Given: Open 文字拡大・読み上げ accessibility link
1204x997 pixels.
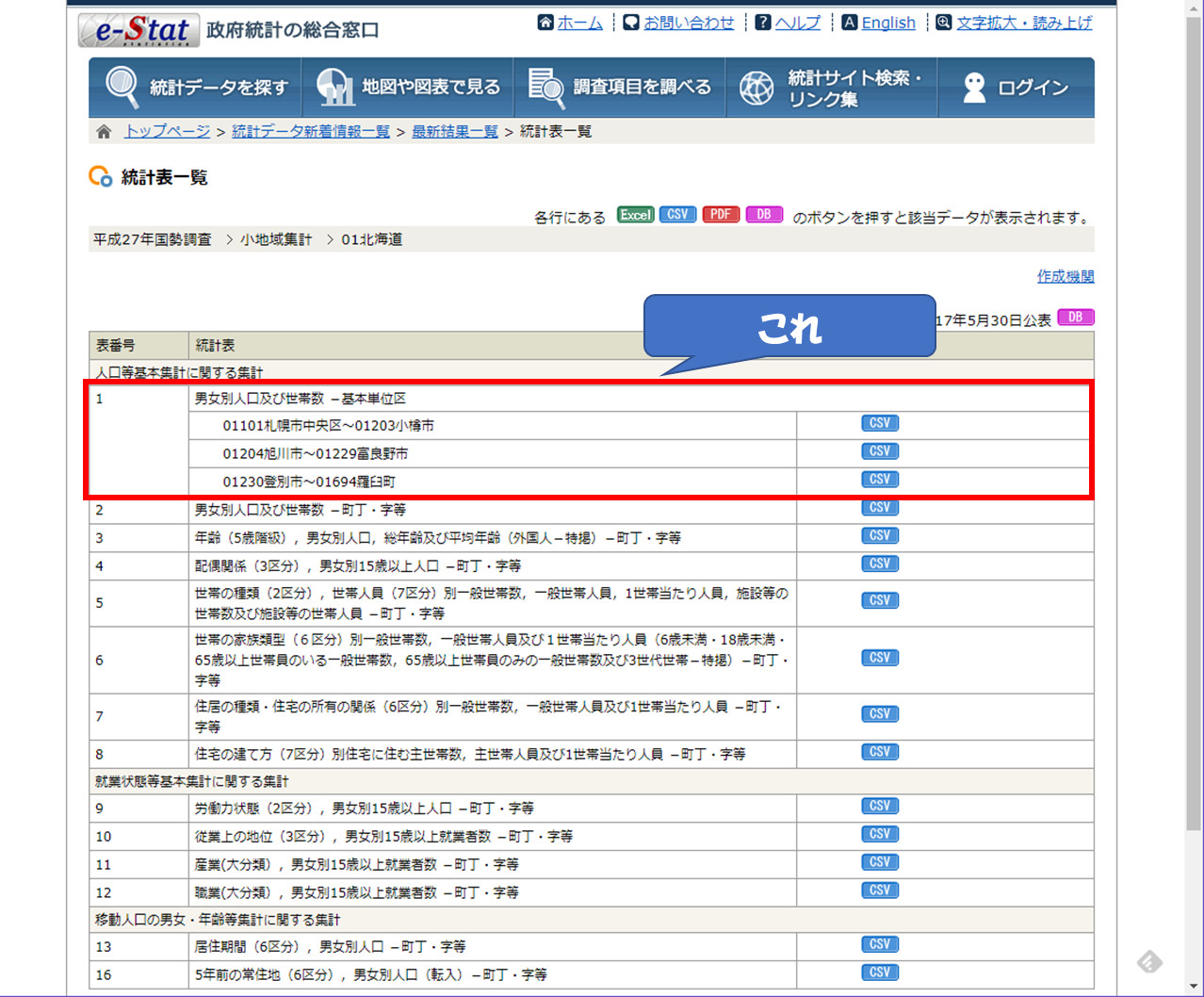Looking at the screenshot, I should pos(1023,23).
